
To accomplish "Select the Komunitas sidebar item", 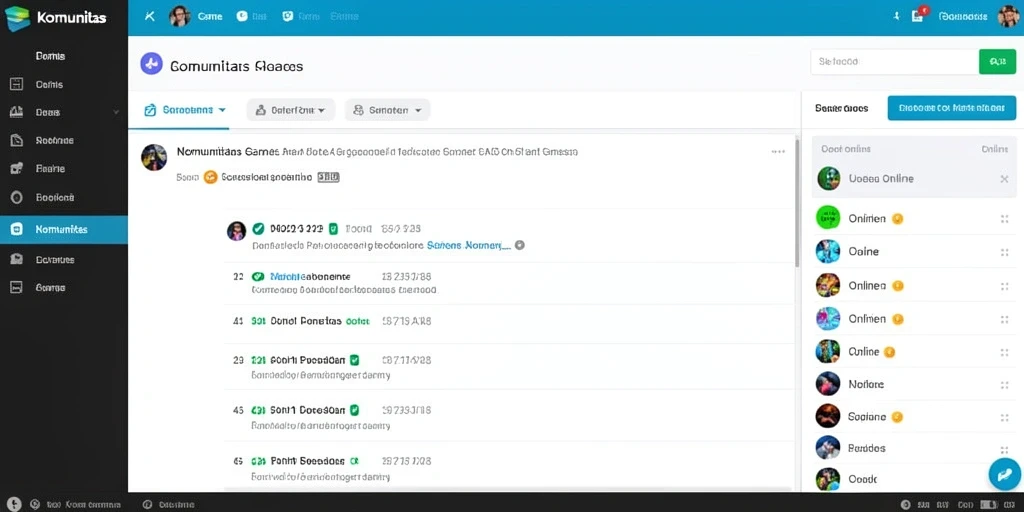I will point(64,229).
